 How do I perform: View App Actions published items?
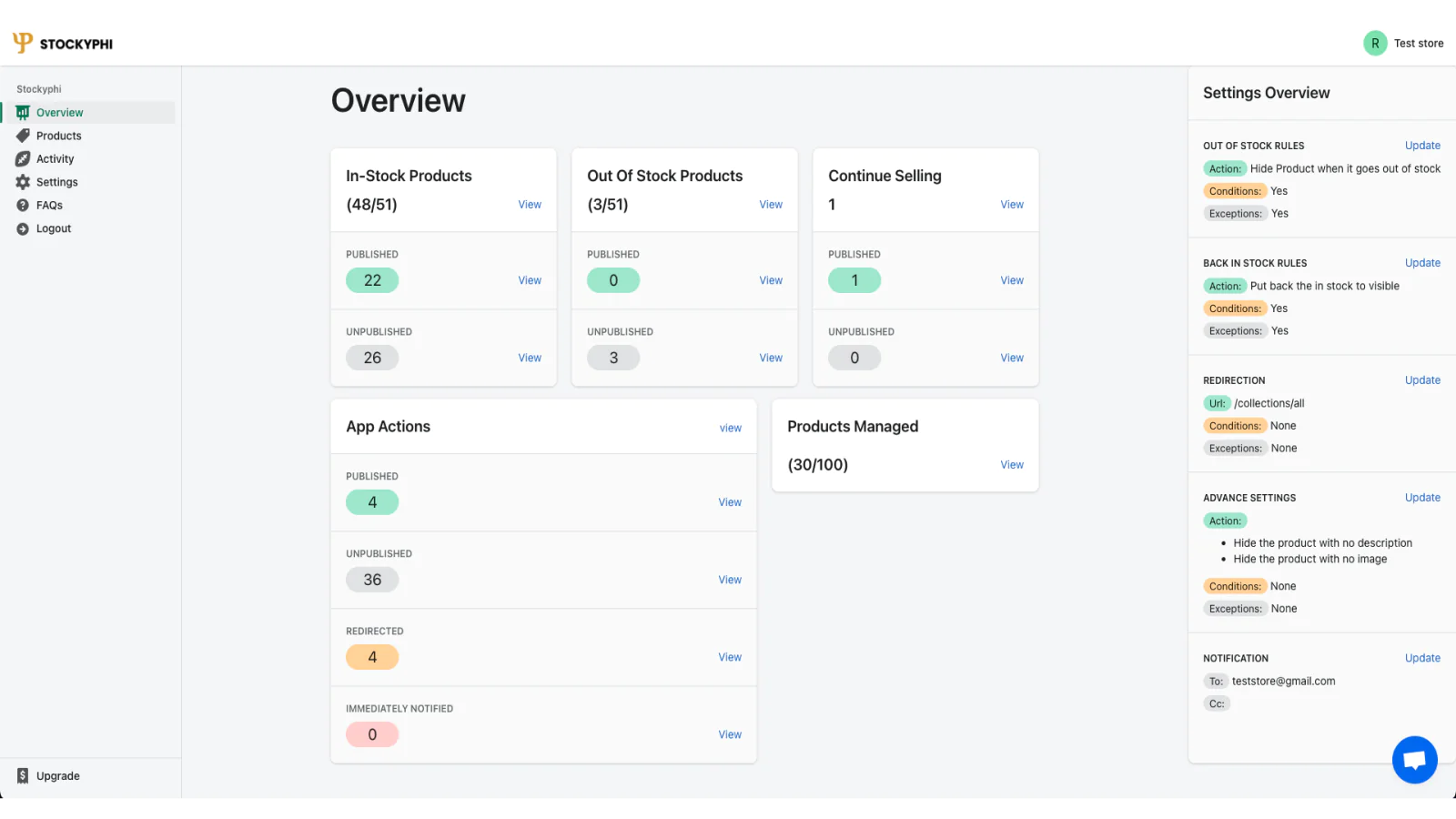point(730,502)
